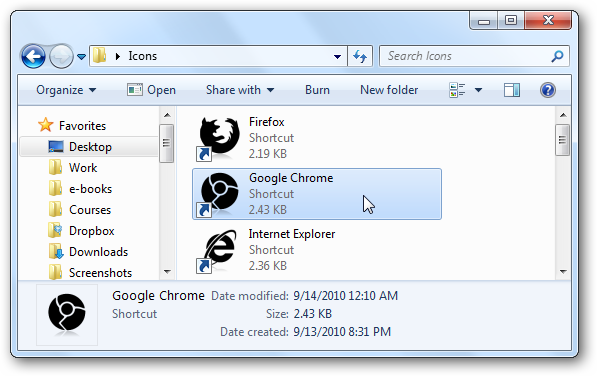597x376 pixels.
Task: Focus the Search Icons field
Action: coord(474,56)
